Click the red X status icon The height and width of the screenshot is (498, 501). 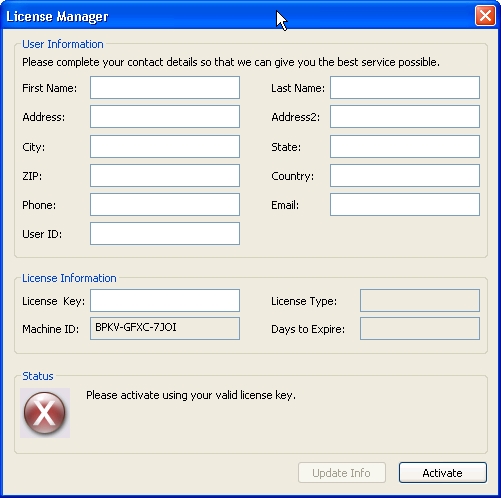45,413
